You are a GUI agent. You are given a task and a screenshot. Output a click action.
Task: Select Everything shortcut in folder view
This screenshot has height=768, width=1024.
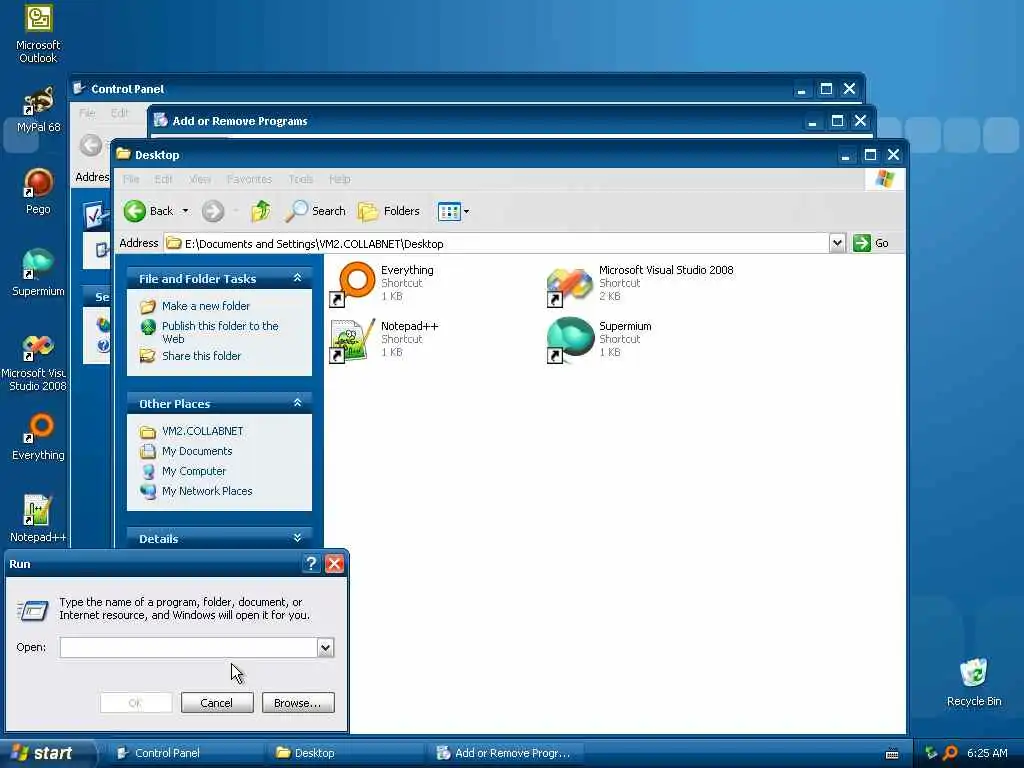(383, 283)
